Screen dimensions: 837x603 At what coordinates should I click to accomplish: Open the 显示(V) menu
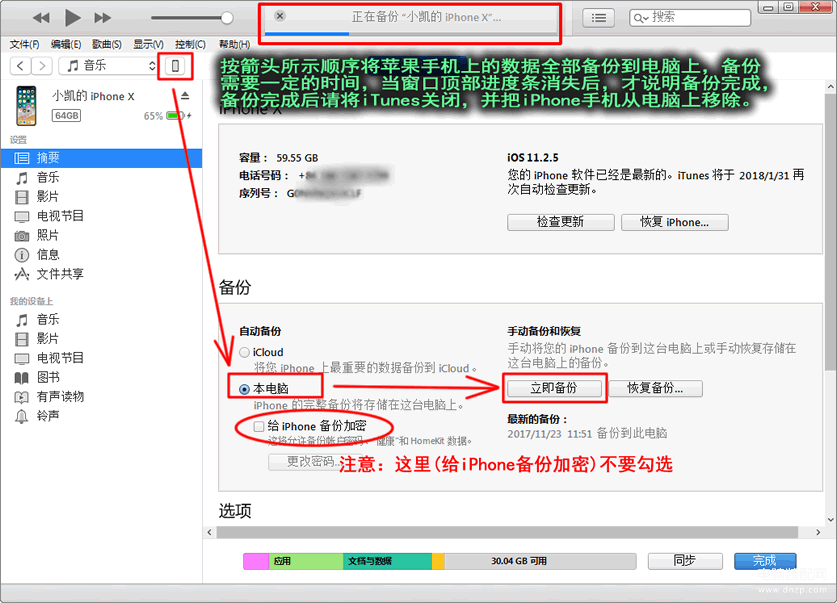click(148, 44)
